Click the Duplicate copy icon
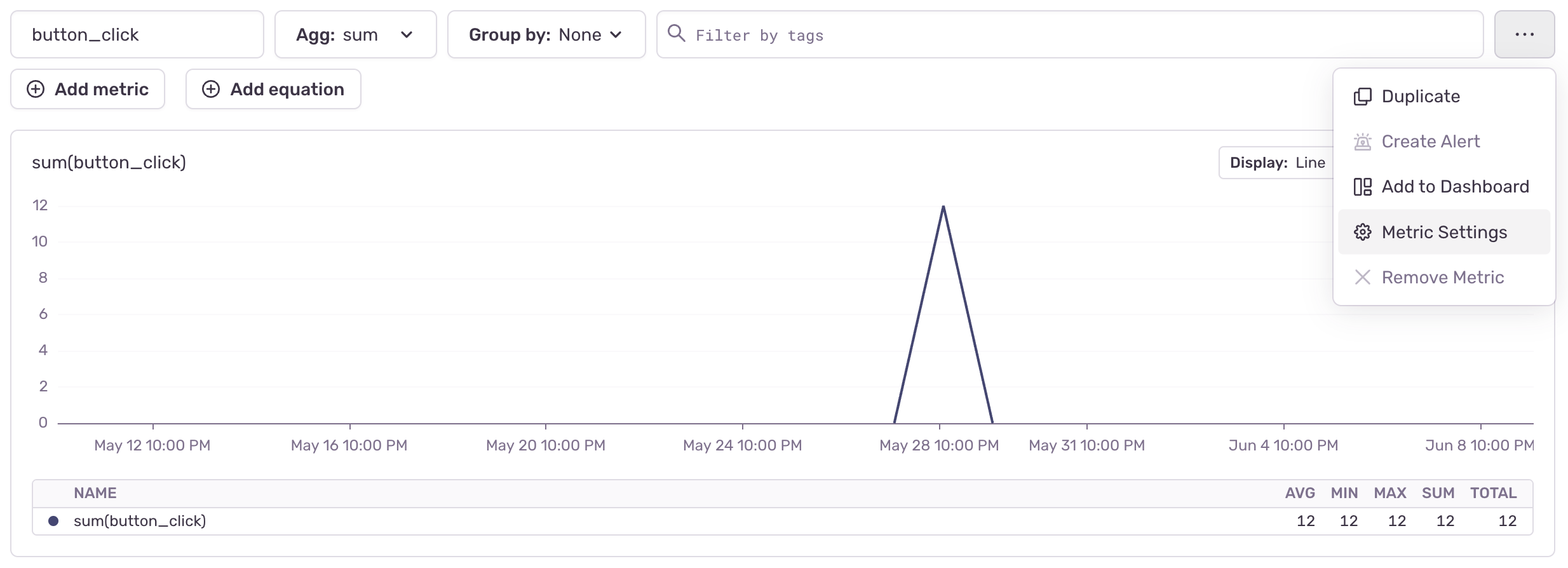 pos(1362,97)
